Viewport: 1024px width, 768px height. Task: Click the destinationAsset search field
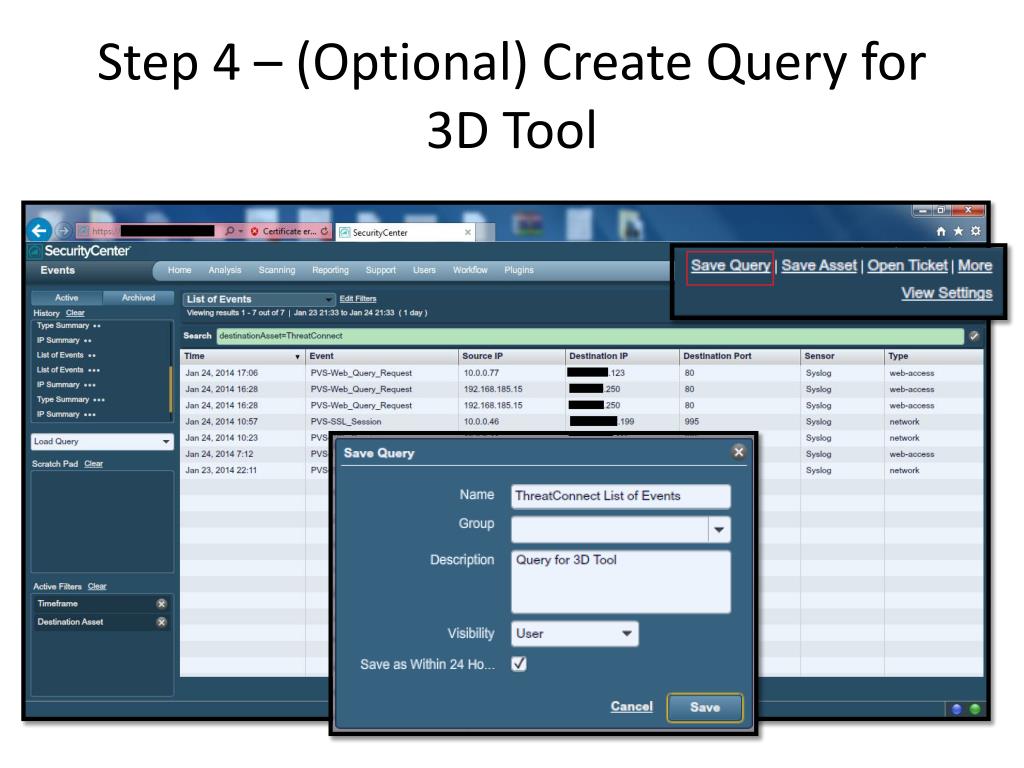point(590,336)
